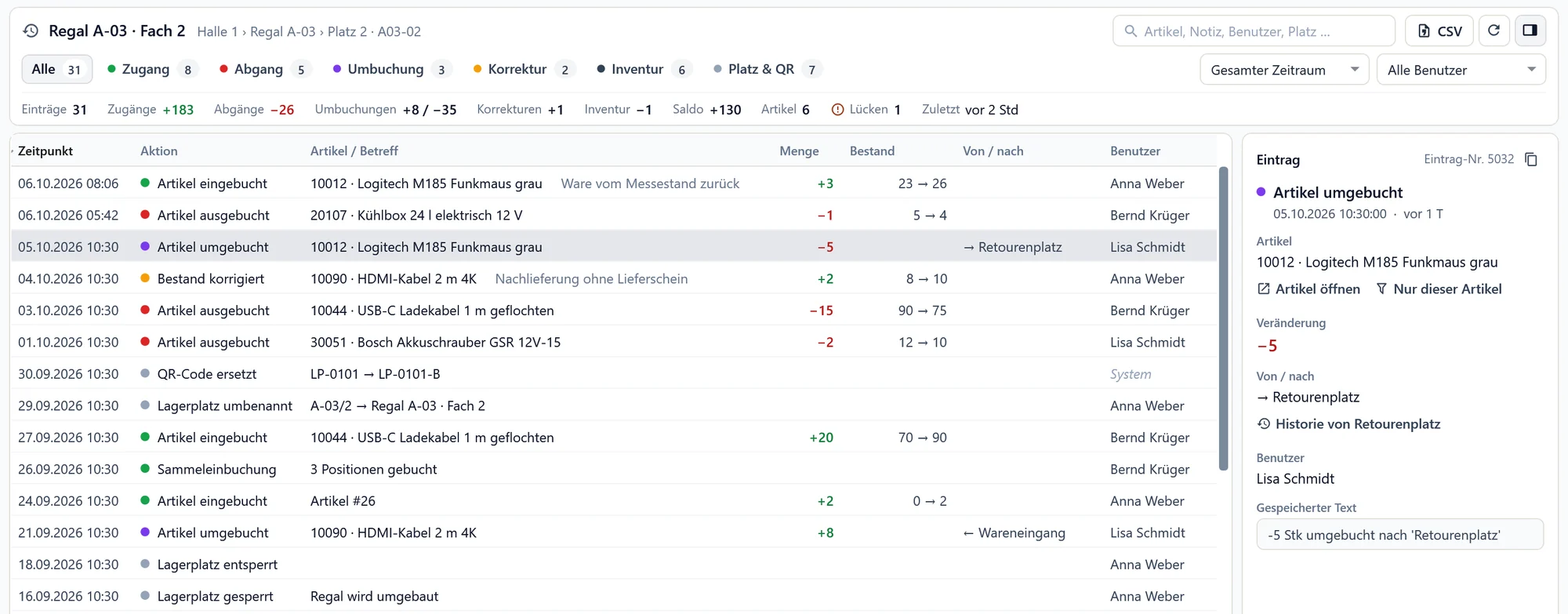Click the Retourenplatz target in the highlighted row

(x=1012, y=247)
